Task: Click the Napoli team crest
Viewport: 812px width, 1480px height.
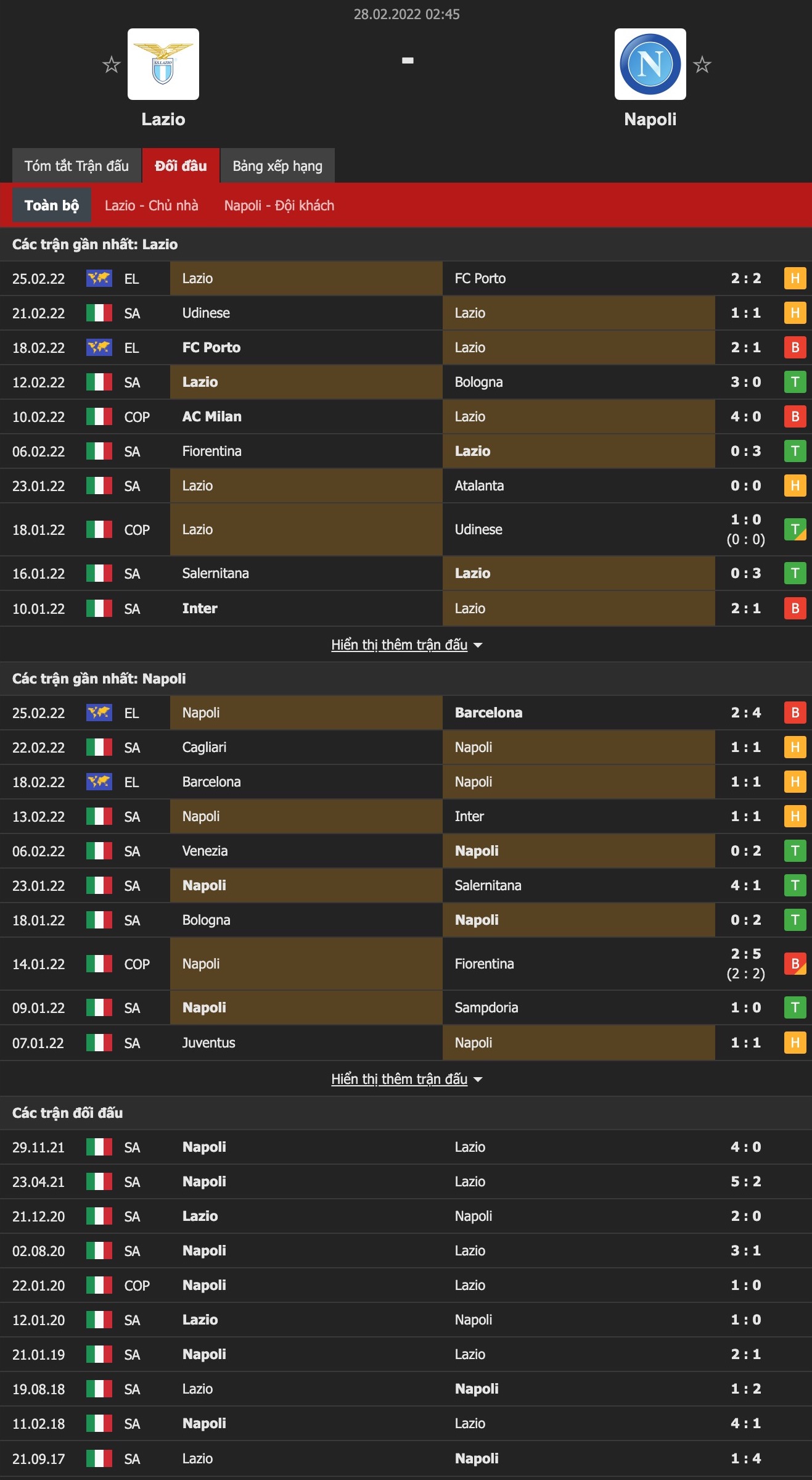Action: coord(650,64)
